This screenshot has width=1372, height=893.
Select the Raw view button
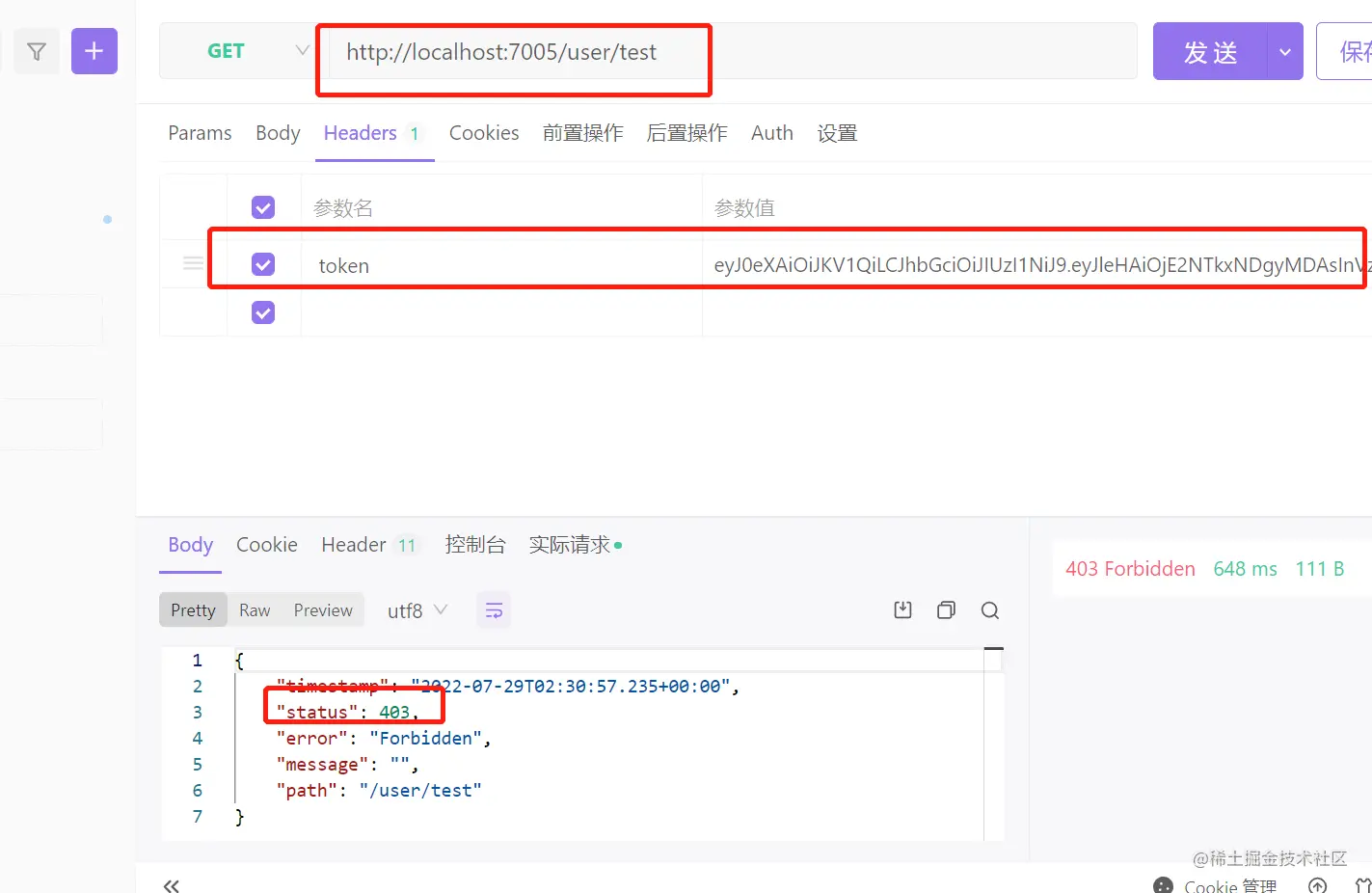pos(255,609)
